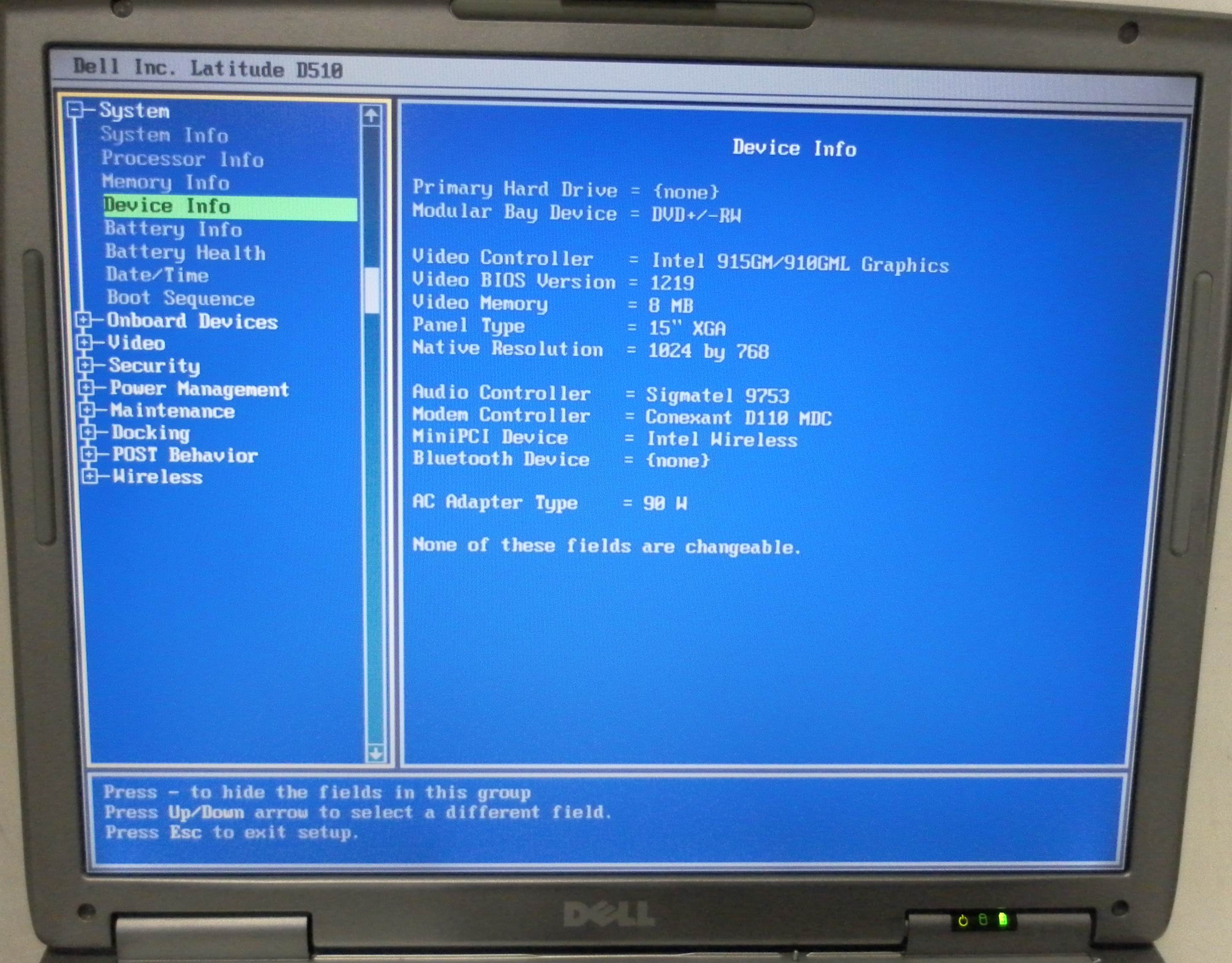Expand the Security group

pyautogui.click(x=84, y=365)
